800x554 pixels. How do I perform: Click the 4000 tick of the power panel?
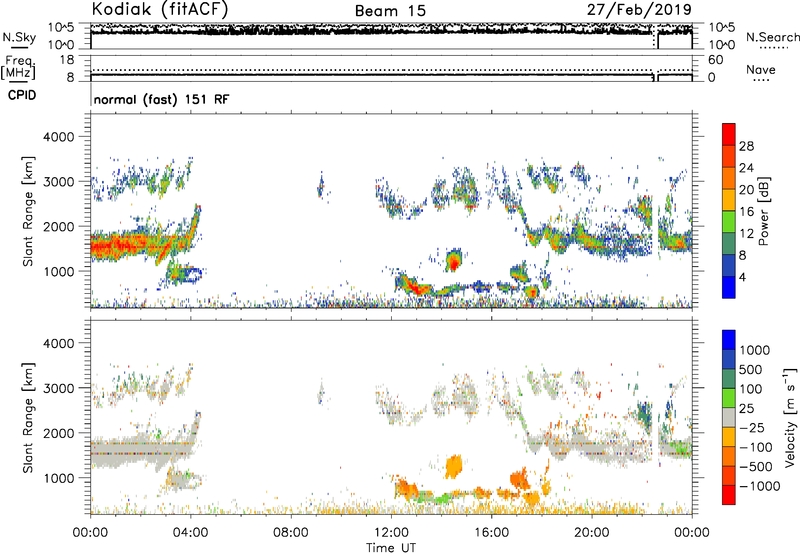pos(59,137)
